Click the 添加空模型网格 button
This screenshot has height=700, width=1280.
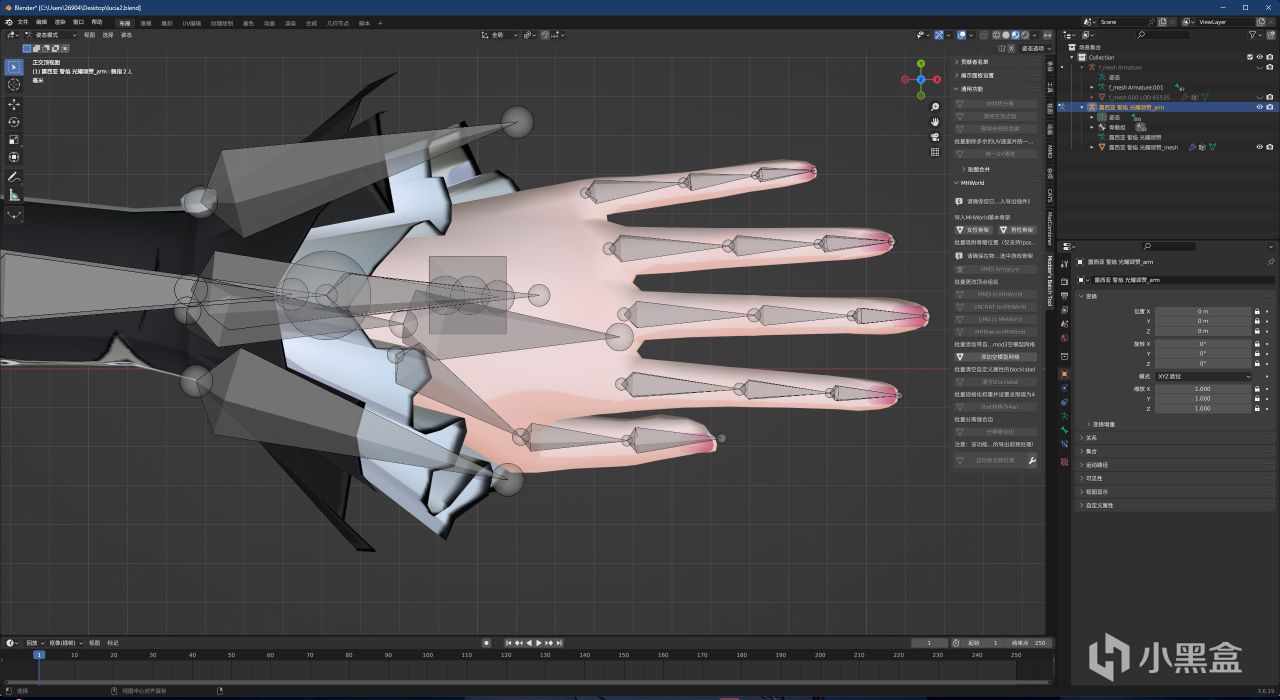point(995,357)
